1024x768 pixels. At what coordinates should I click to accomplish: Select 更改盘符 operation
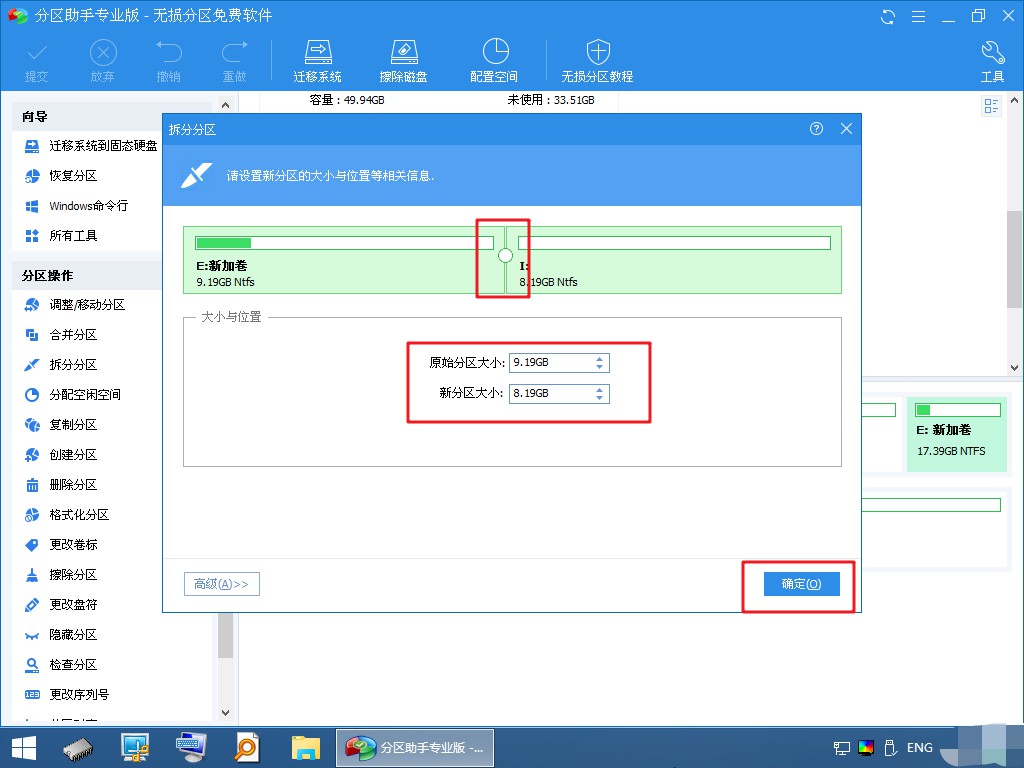click(60, 605)
